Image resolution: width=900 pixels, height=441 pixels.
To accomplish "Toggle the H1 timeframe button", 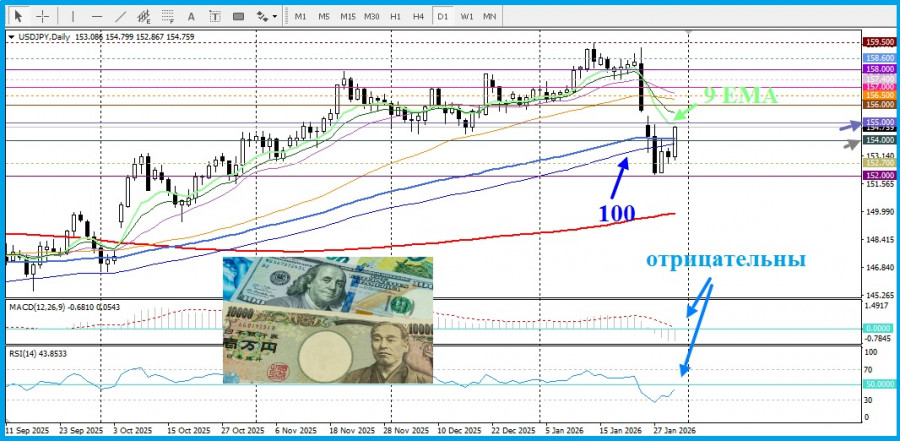I will [x=396, y=16].
